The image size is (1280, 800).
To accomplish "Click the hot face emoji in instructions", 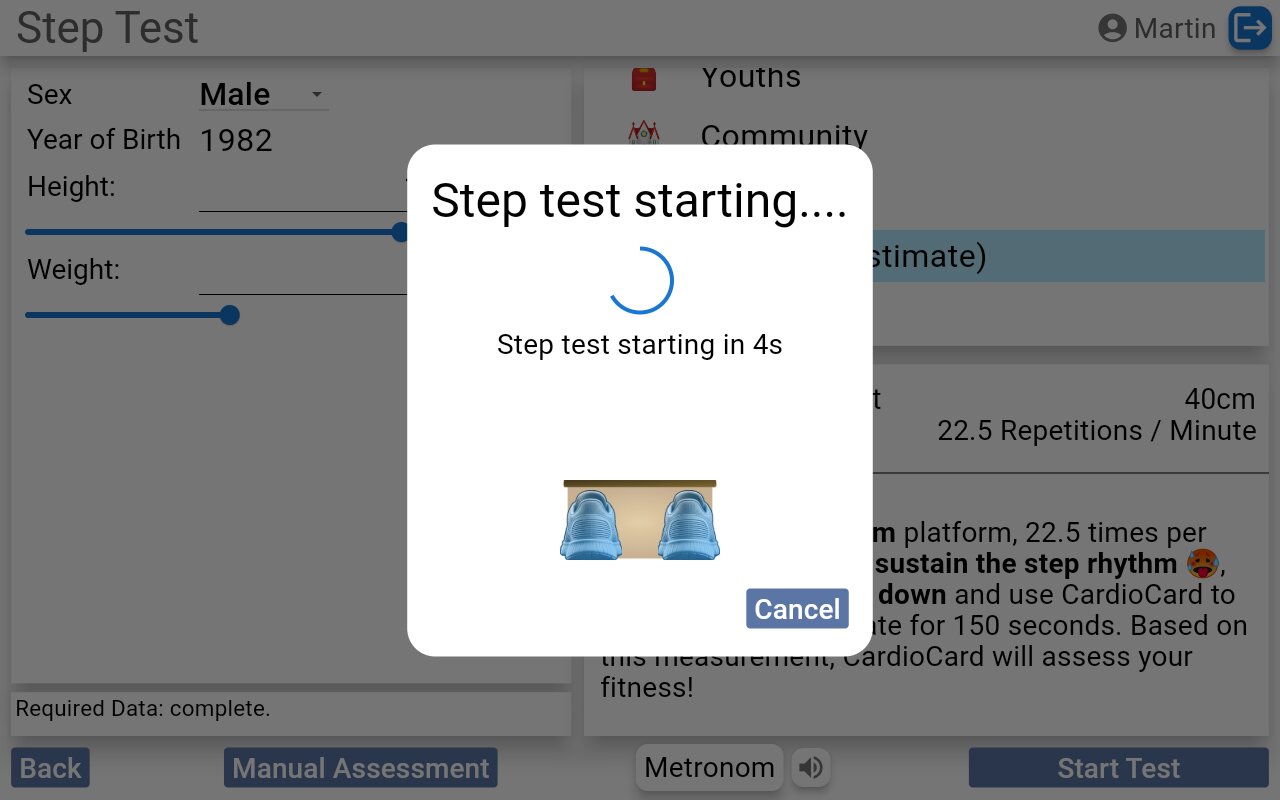I will tap(1201, 564).
